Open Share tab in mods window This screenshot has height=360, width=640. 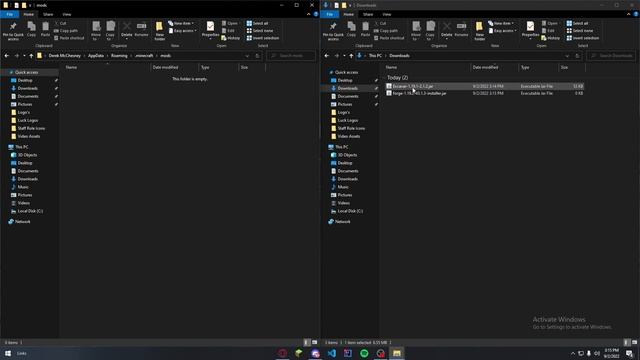[x=48, y=14]
